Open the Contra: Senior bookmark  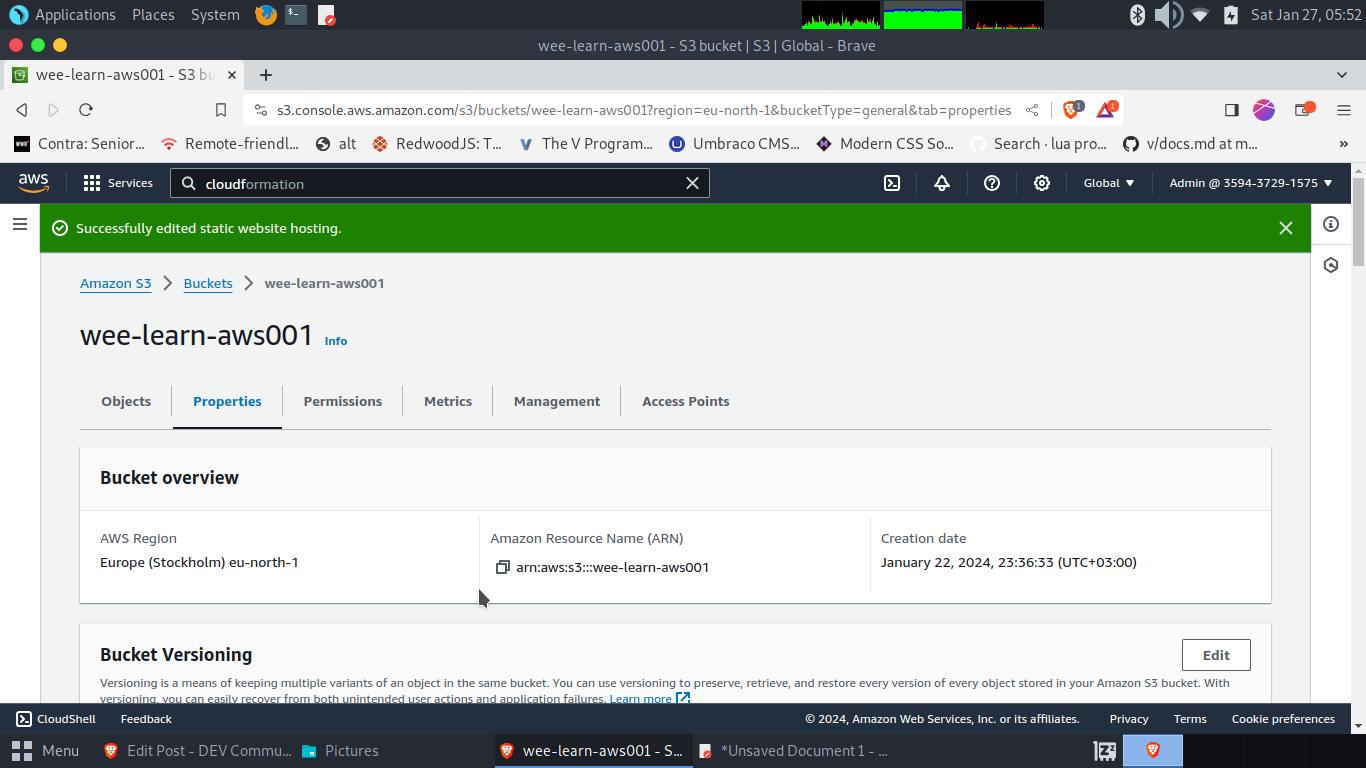(x=79, y=144)
